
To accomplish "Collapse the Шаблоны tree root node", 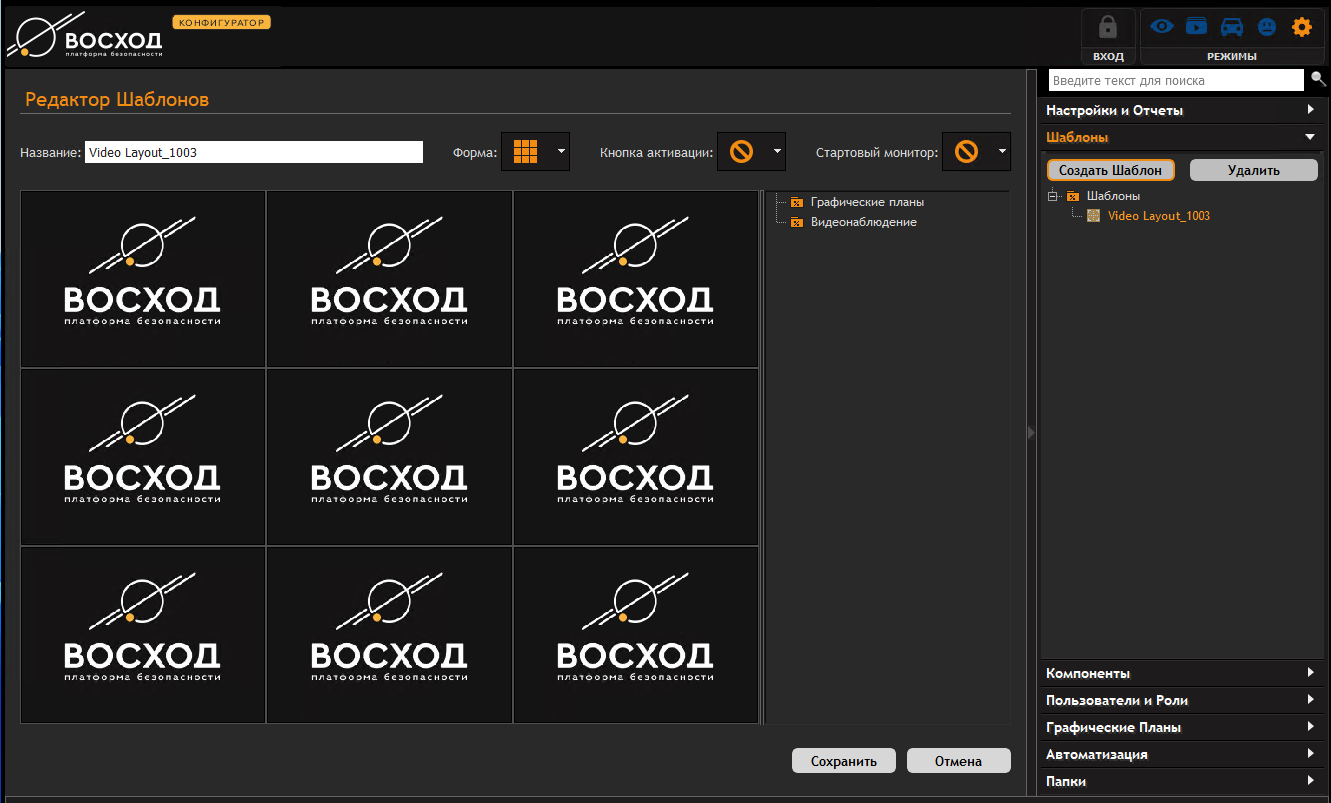I will pyautogui.click(x=1052, y=196).
